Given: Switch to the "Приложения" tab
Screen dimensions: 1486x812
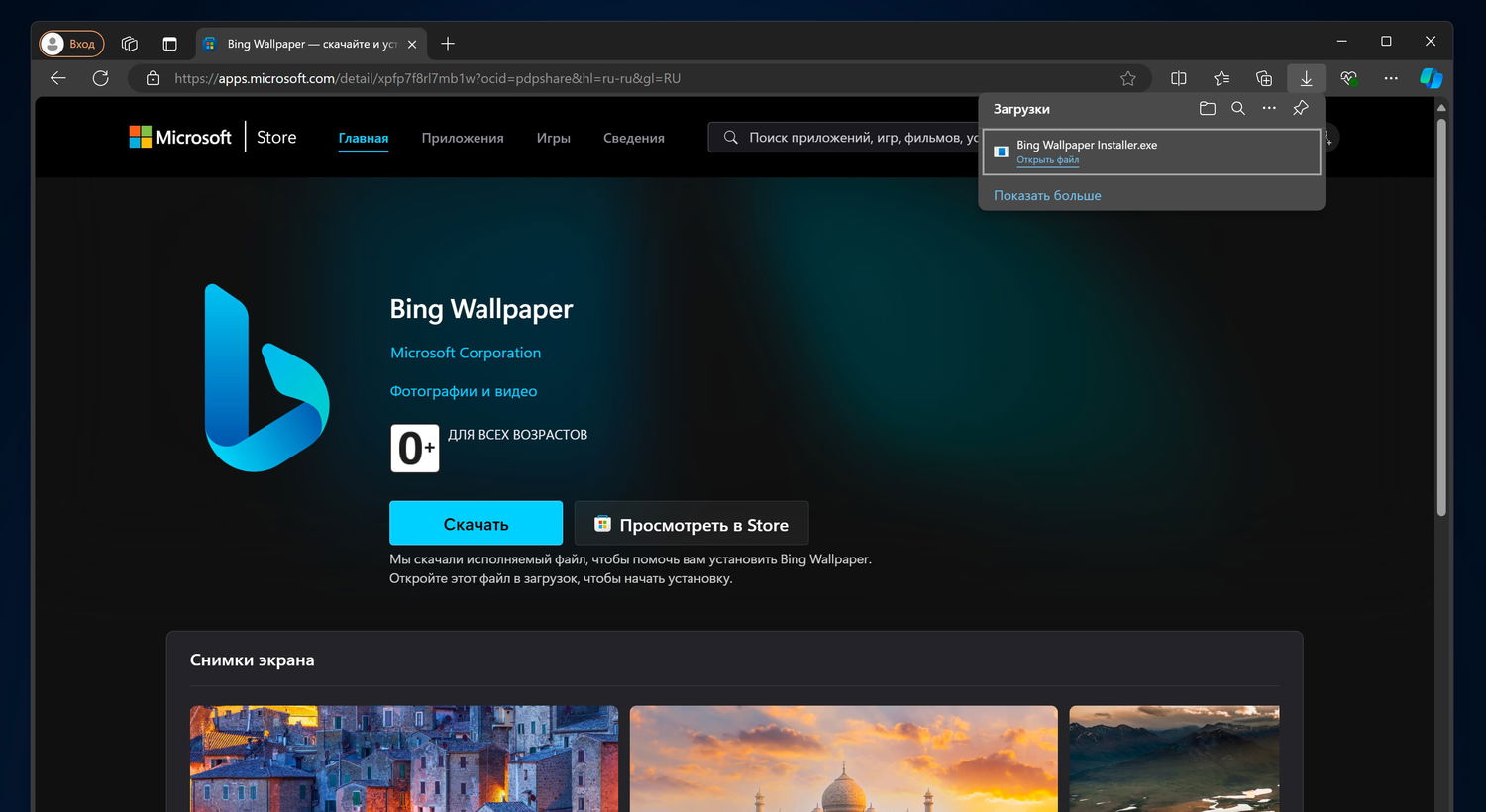Looking at the screenshot, I should pos(463,139).
